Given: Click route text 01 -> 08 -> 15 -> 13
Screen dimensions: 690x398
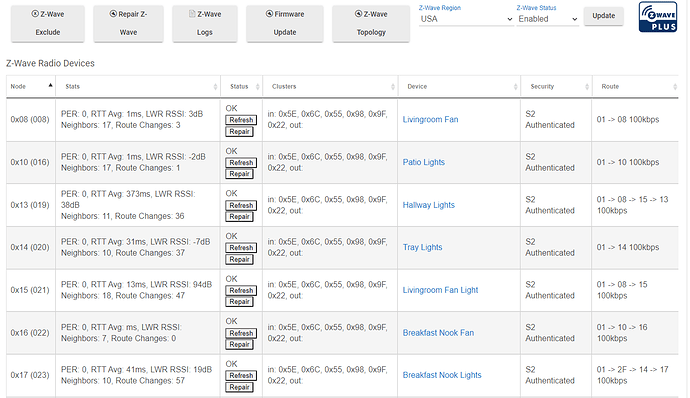Looking at the screenshot, I should (632, 199).
